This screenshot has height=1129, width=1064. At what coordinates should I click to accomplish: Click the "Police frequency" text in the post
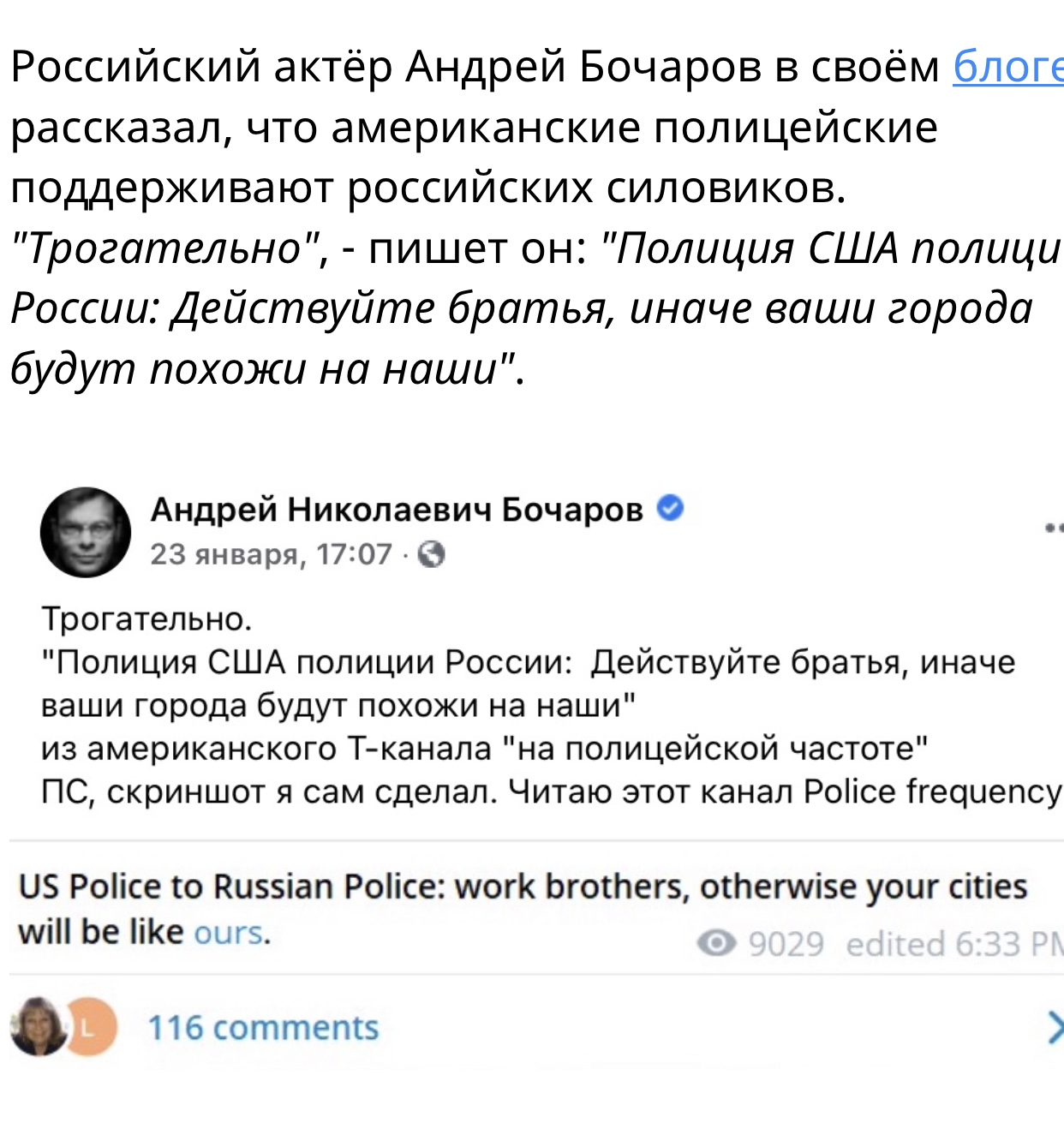(x=932, y=791)
